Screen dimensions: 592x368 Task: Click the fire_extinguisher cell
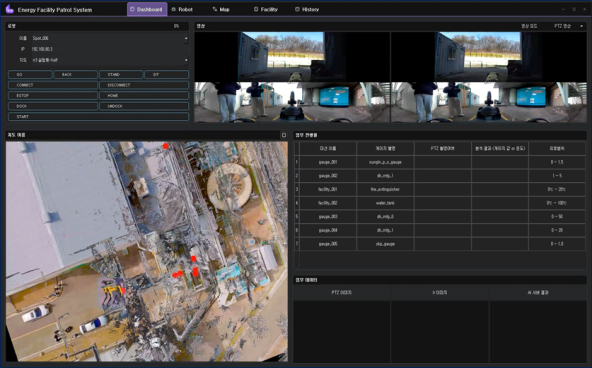(385, 189)
